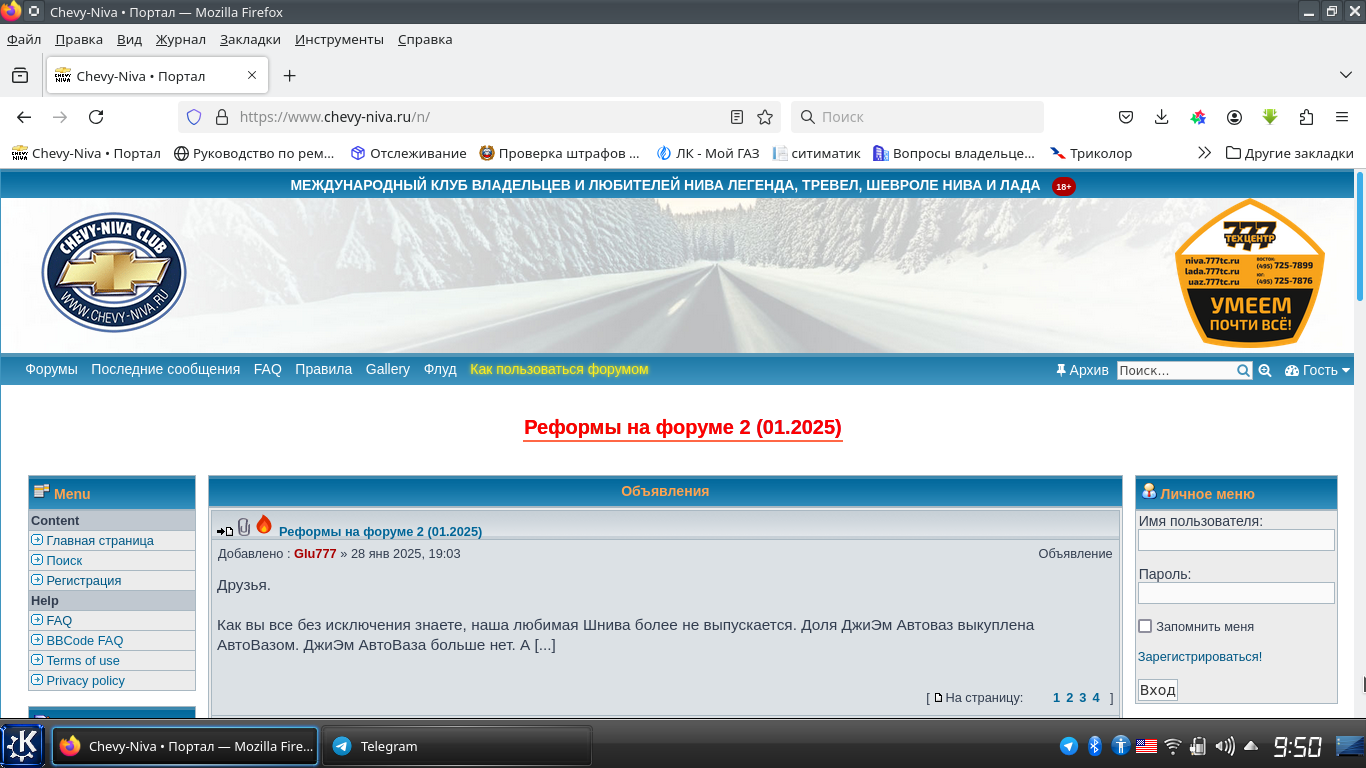The image size is (1366, 768).
Task: Show more bookmarks with double chevron
Action: (x=1204, y=153)
